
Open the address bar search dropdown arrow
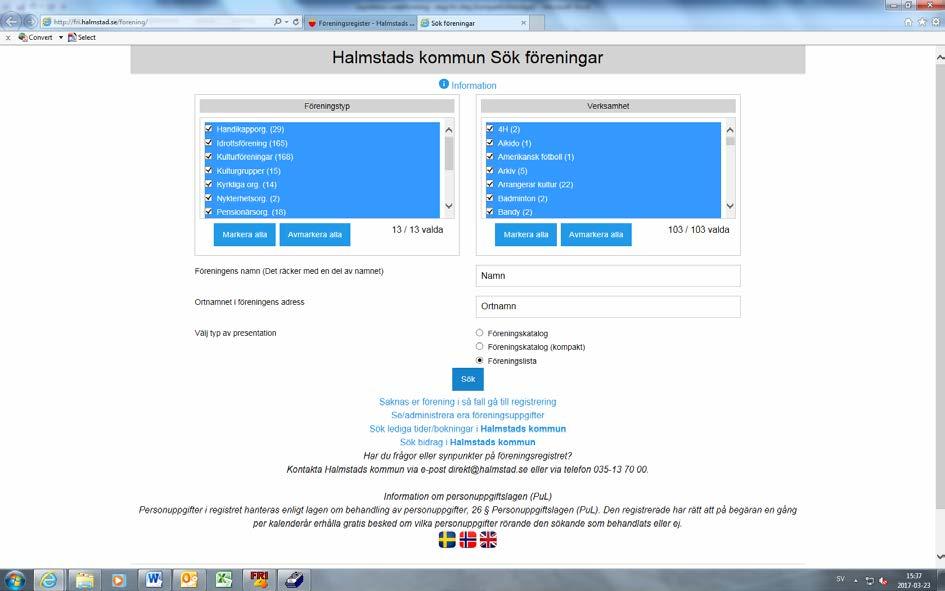coord(286,22)
